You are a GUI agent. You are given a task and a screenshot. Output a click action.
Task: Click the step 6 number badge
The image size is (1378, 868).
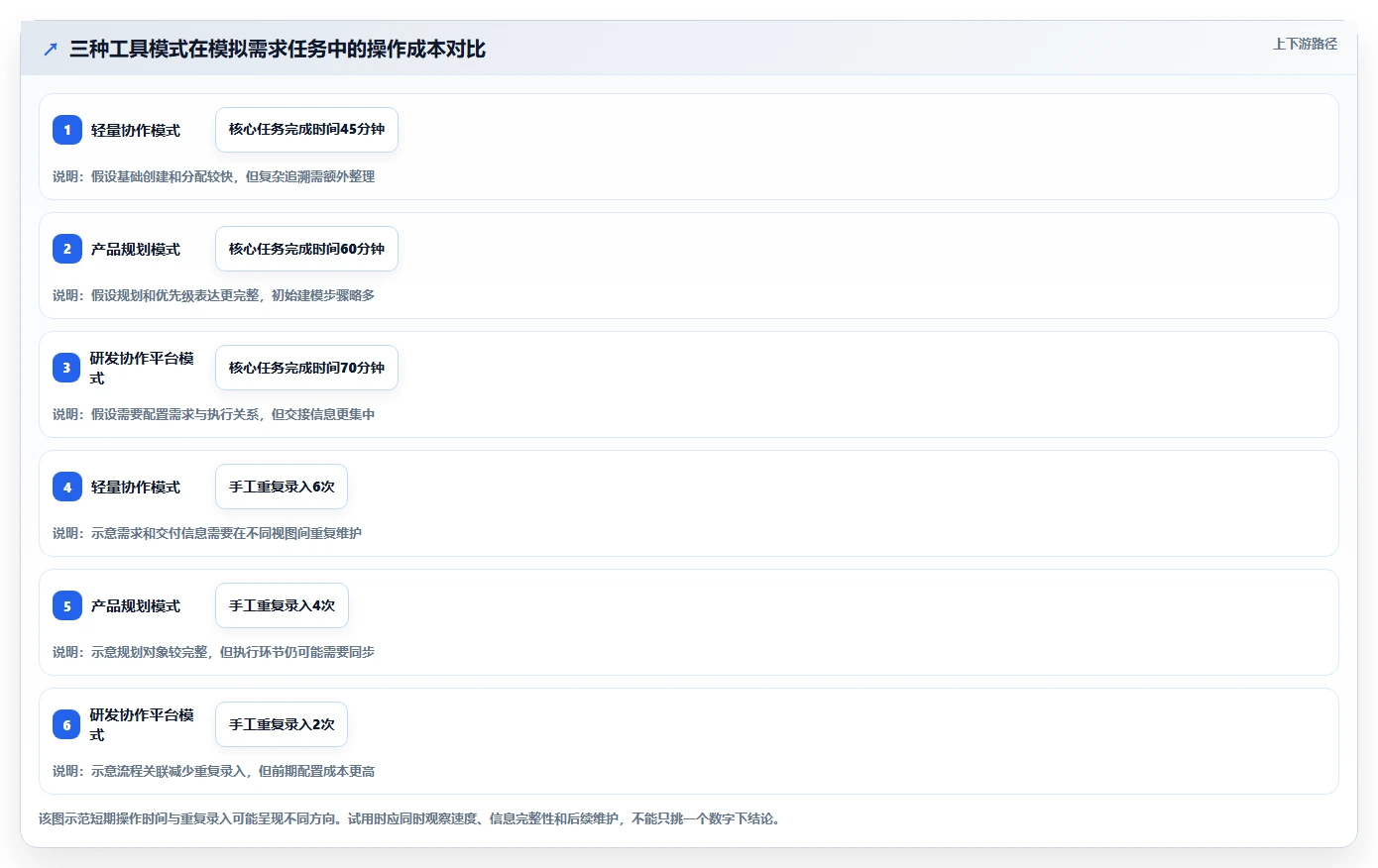tap(67, 724)
